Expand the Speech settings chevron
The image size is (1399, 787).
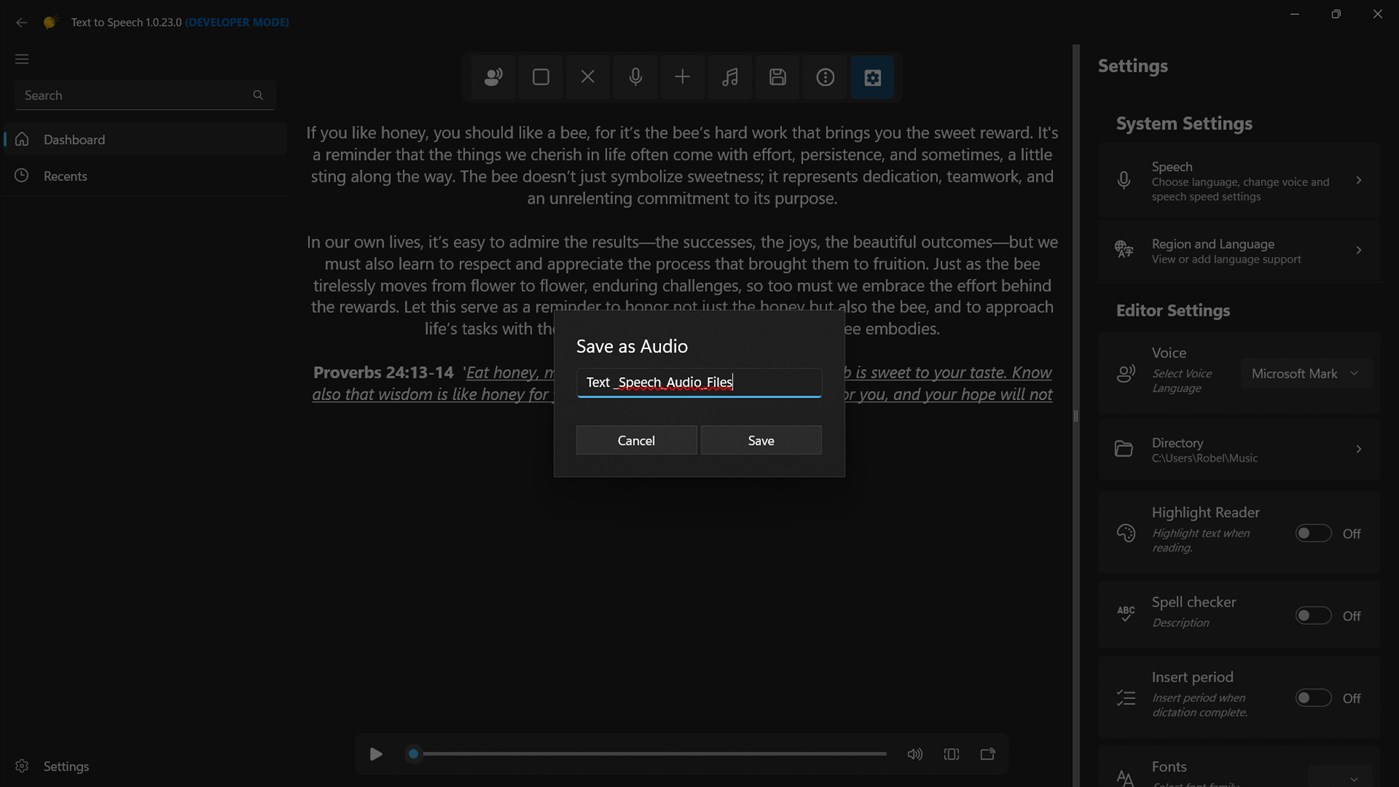click(x=1358, y=180)
